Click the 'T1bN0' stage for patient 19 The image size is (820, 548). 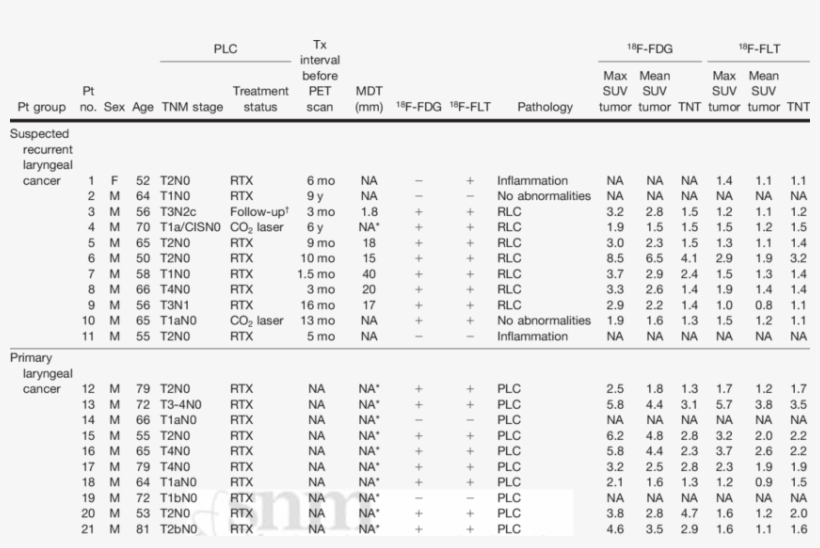click(179, 498)
